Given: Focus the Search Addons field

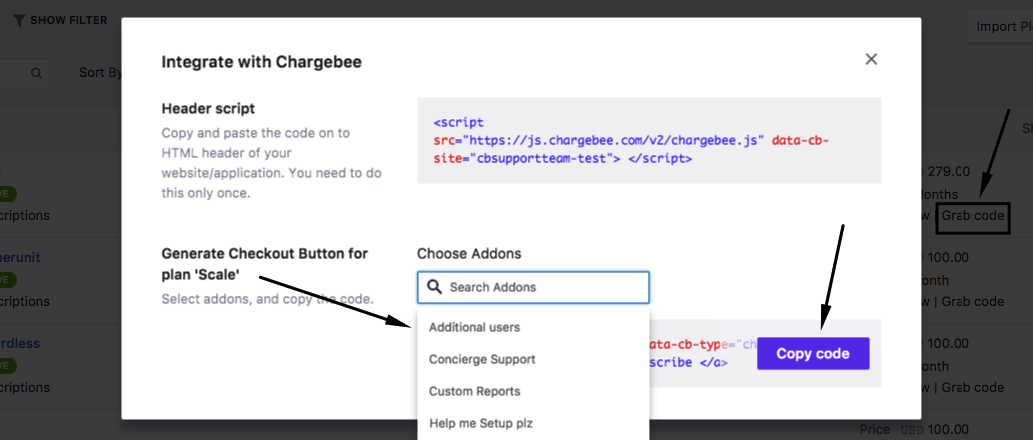Looking at the screenshot, I should tap(533, 287).
